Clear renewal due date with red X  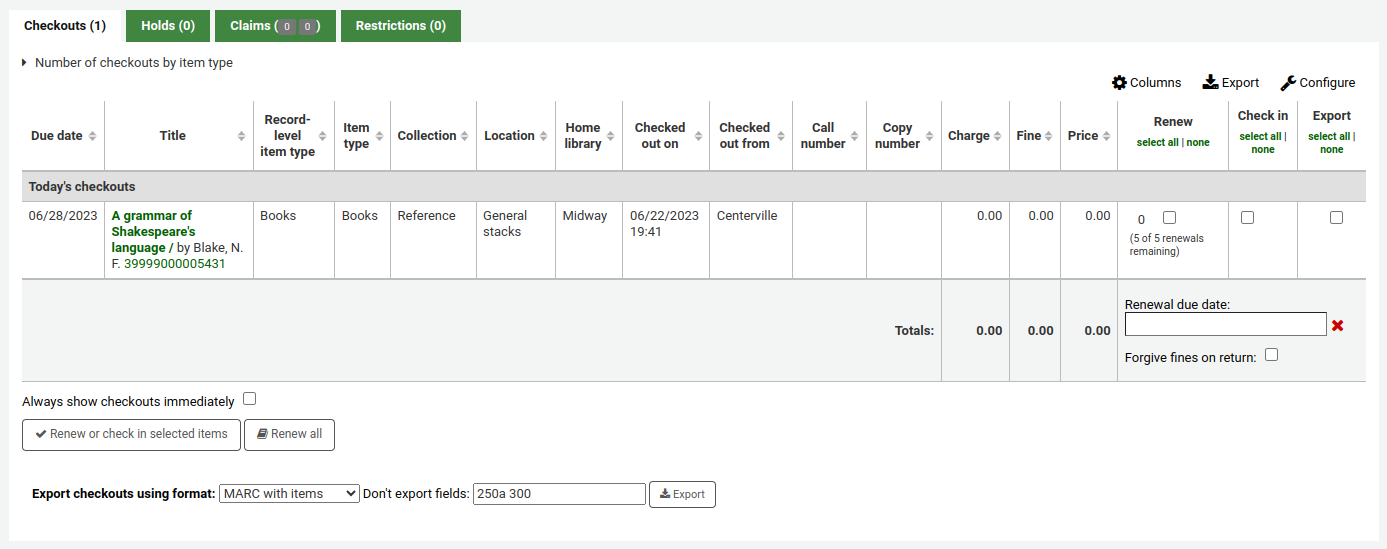coord(1338,325)
